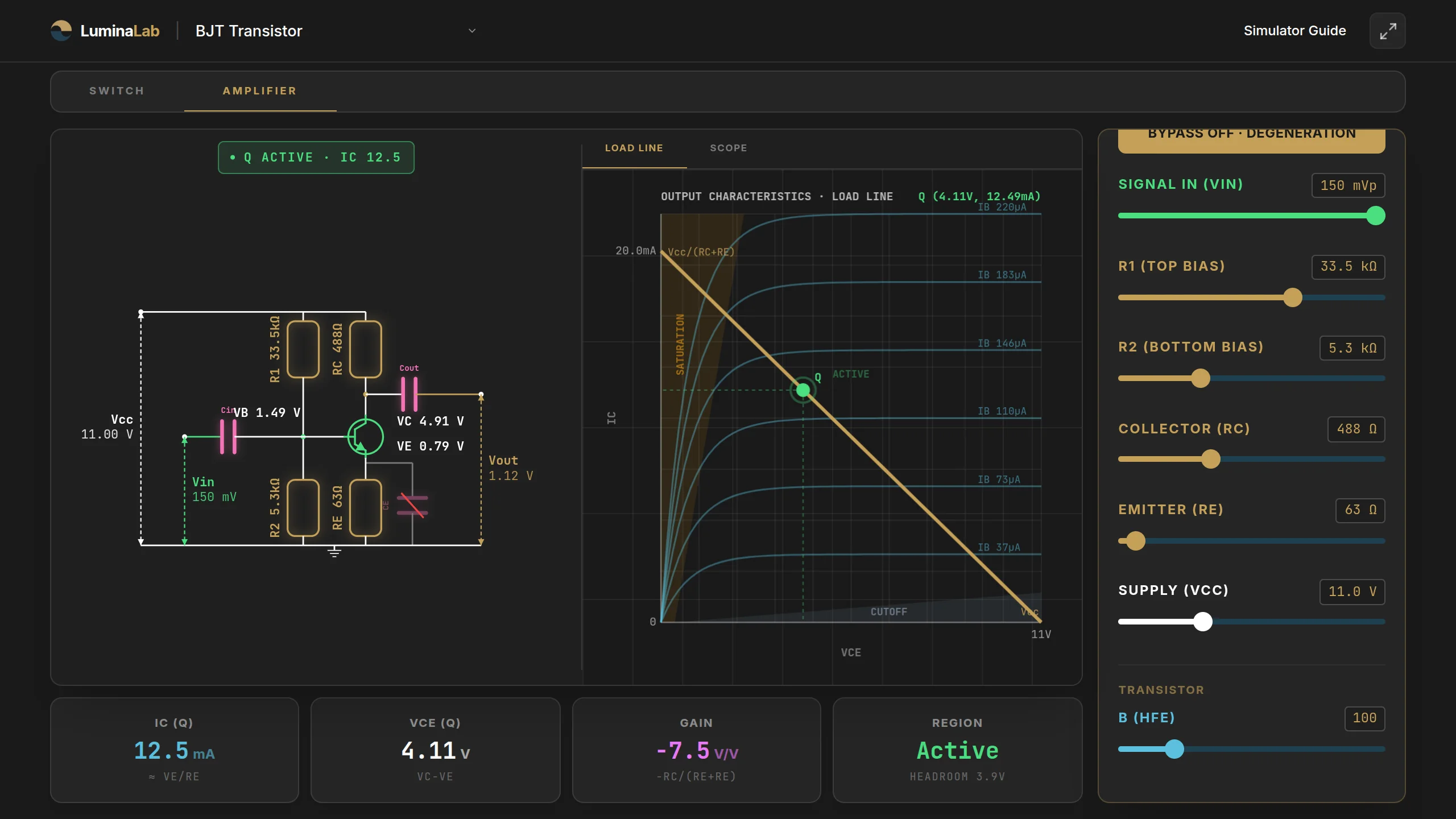Click the Emitter (RE) slider handle

pos(1135,541)
